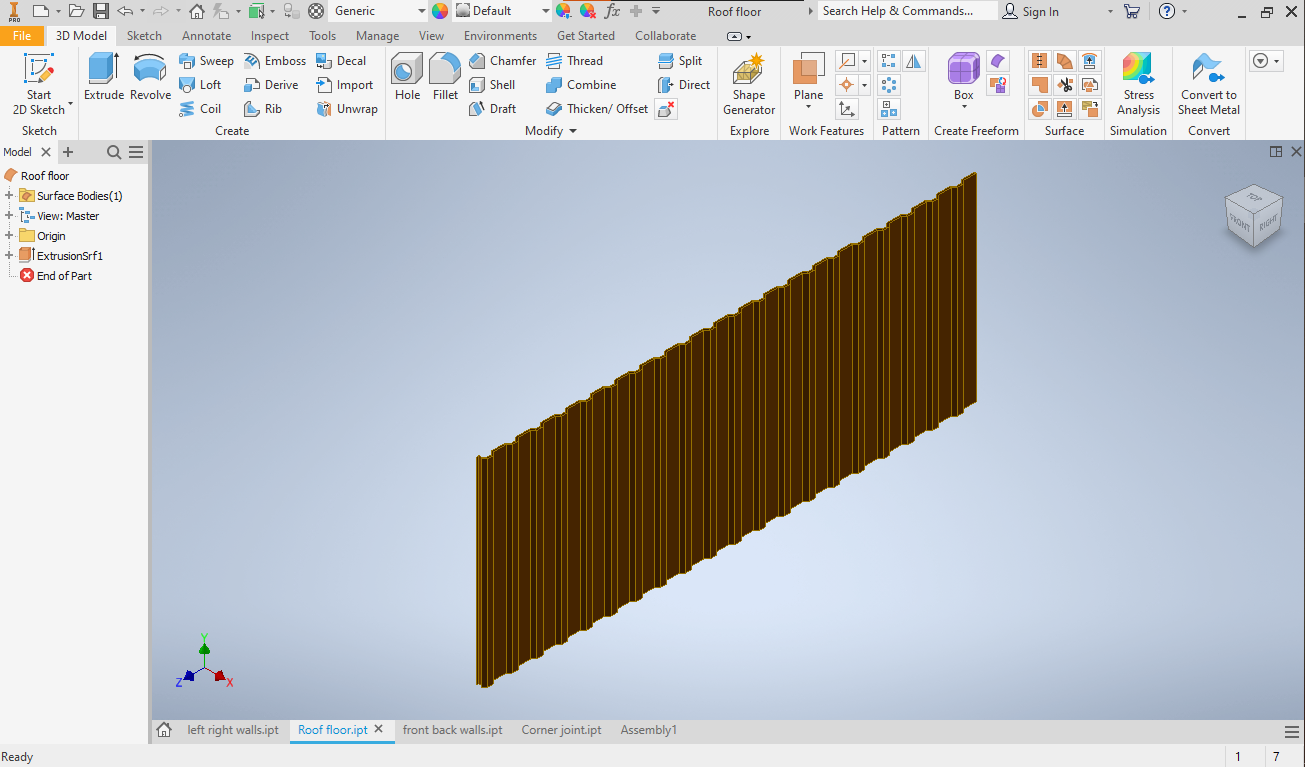Create a work Plane
1305x767 pixels.
point(808,76)
